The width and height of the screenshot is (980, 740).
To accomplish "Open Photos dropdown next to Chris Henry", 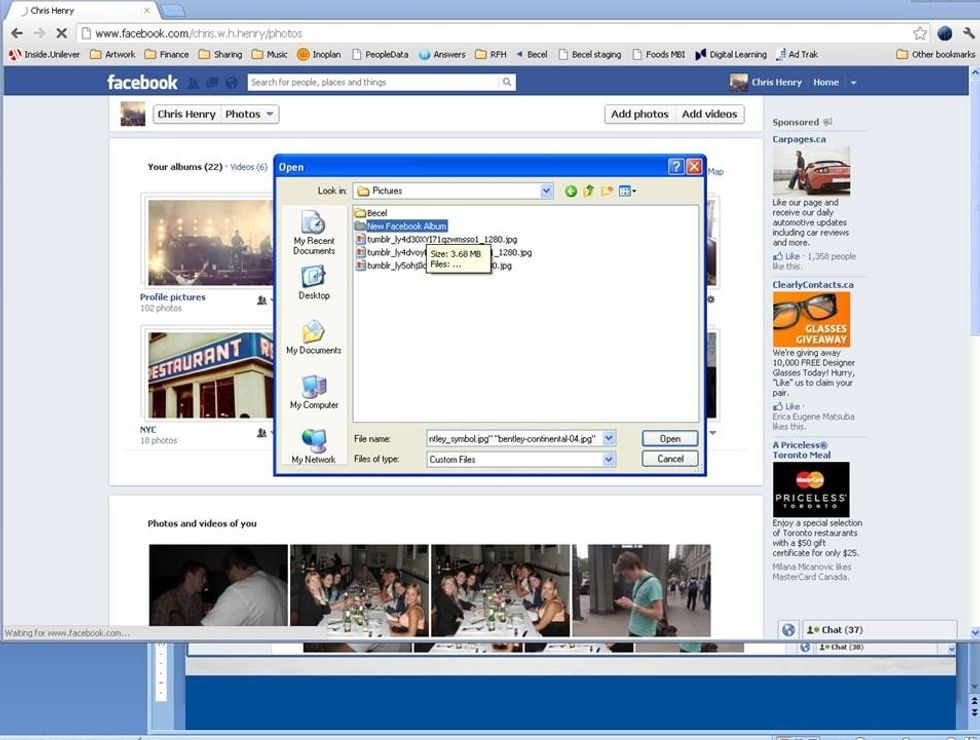I will pos(249,114).
